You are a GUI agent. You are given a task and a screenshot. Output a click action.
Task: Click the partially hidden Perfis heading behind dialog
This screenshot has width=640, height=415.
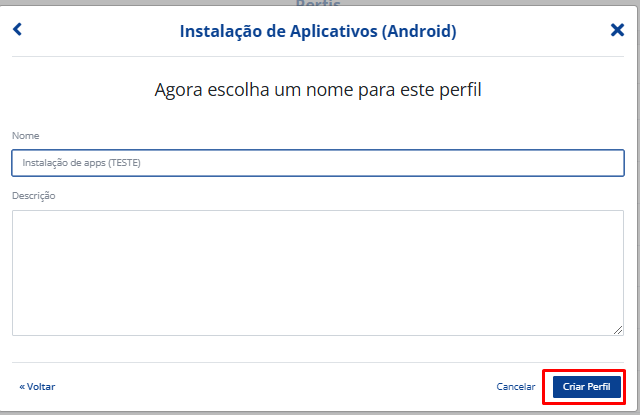(318, 3)
